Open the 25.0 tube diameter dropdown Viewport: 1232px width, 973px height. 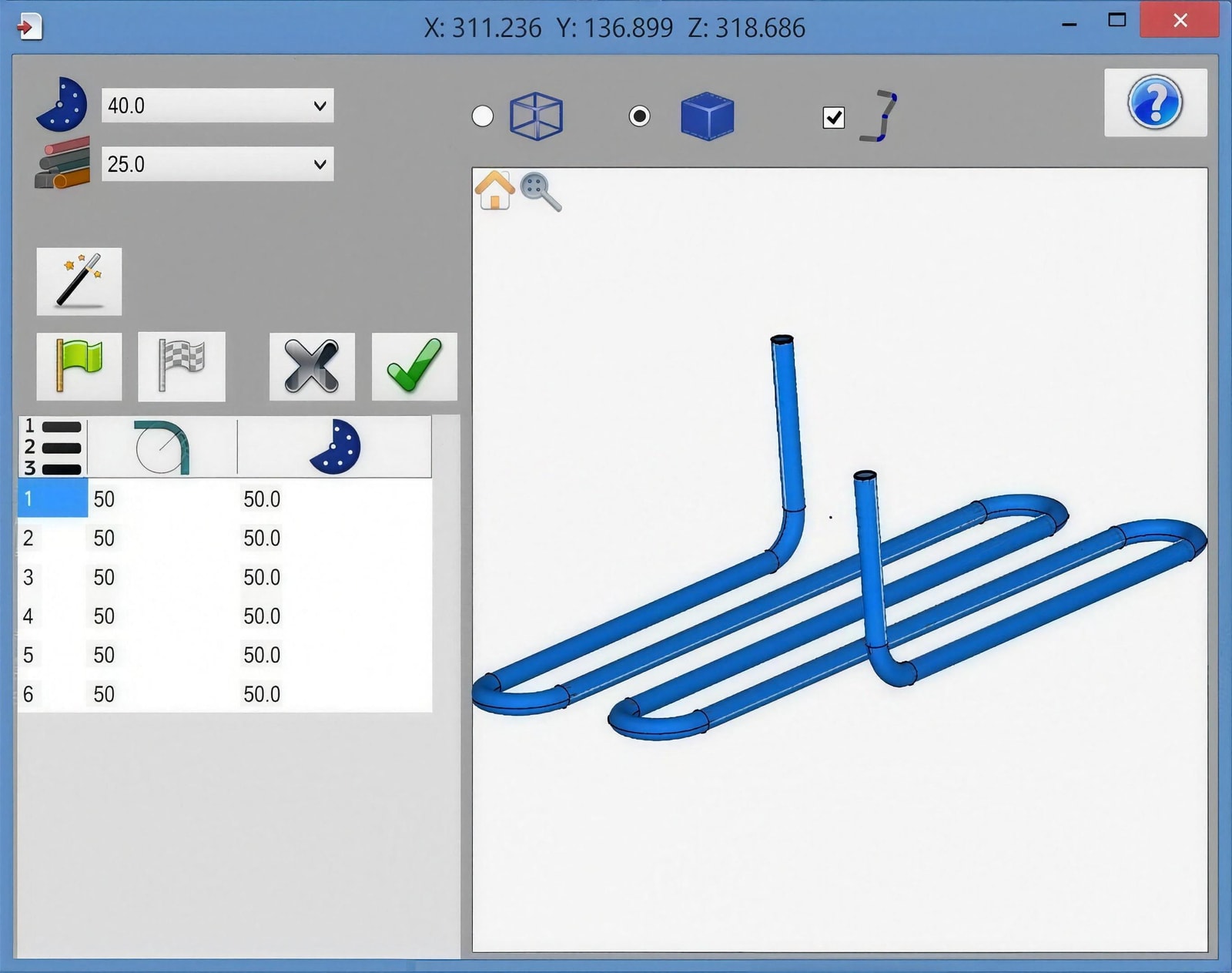[218, 164]
